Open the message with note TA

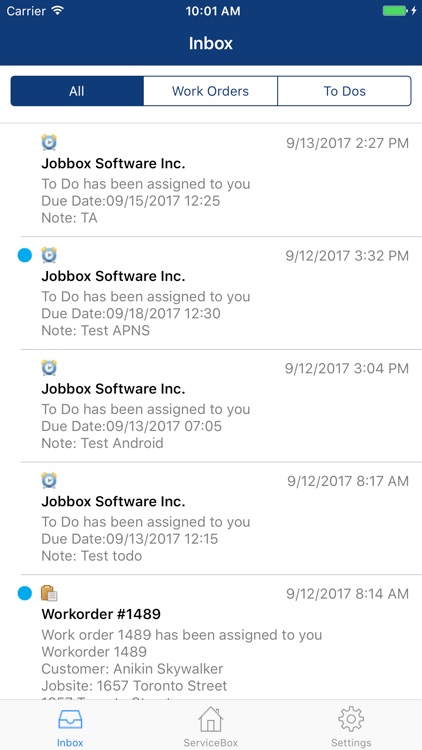click(x=211, y=180)
